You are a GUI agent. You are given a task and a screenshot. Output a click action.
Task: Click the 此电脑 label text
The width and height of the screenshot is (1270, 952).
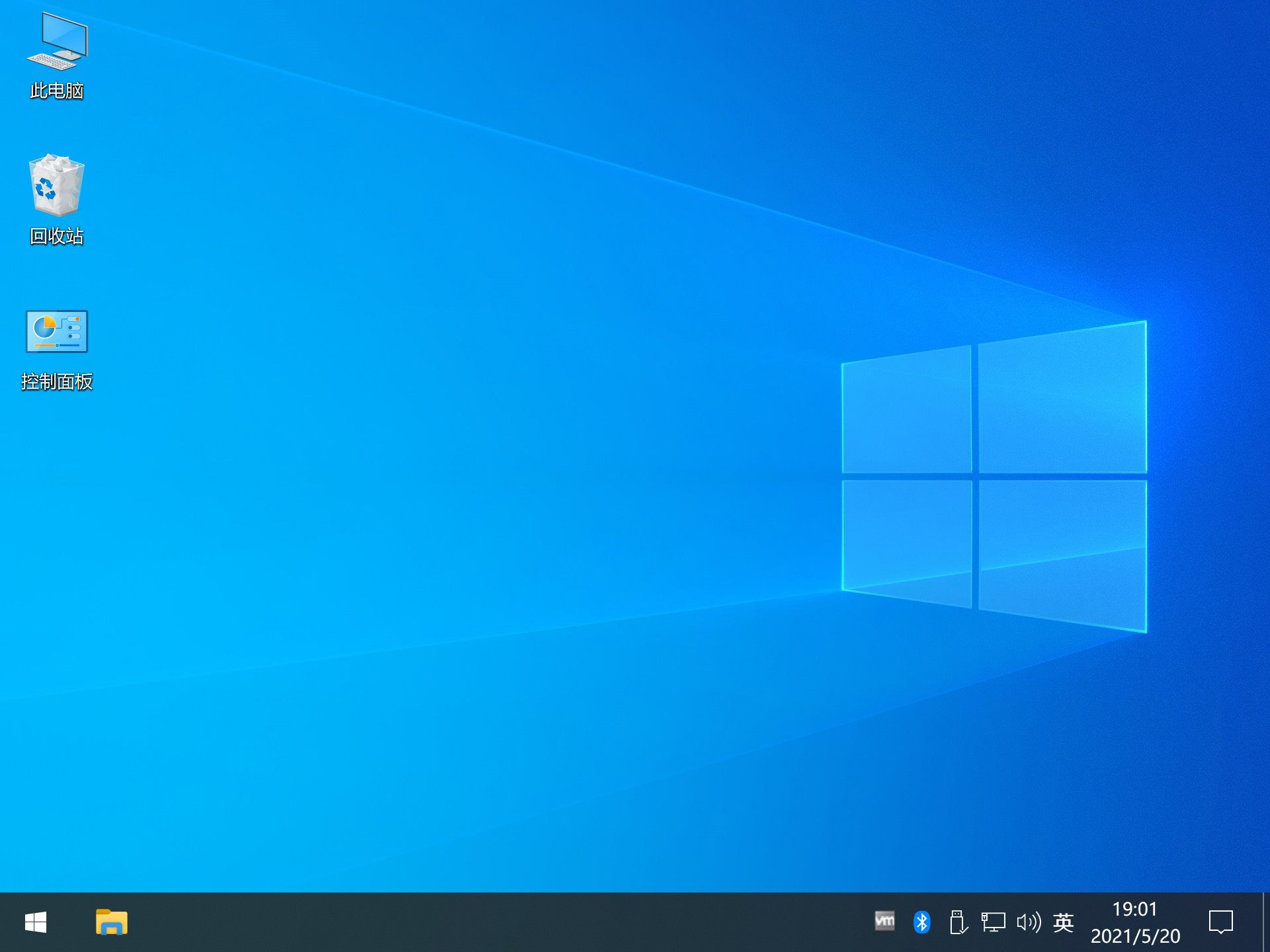click(x=57, y=91)
